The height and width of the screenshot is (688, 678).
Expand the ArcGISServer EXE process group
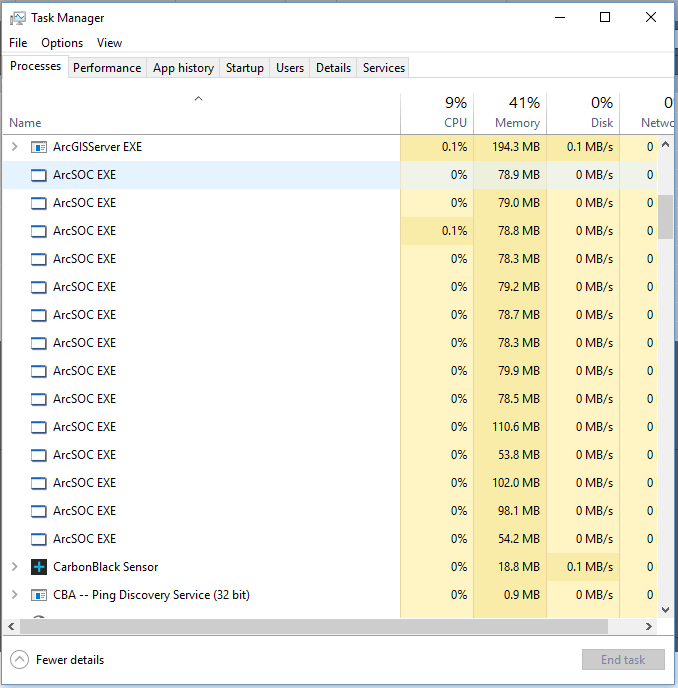pos(14,147)
